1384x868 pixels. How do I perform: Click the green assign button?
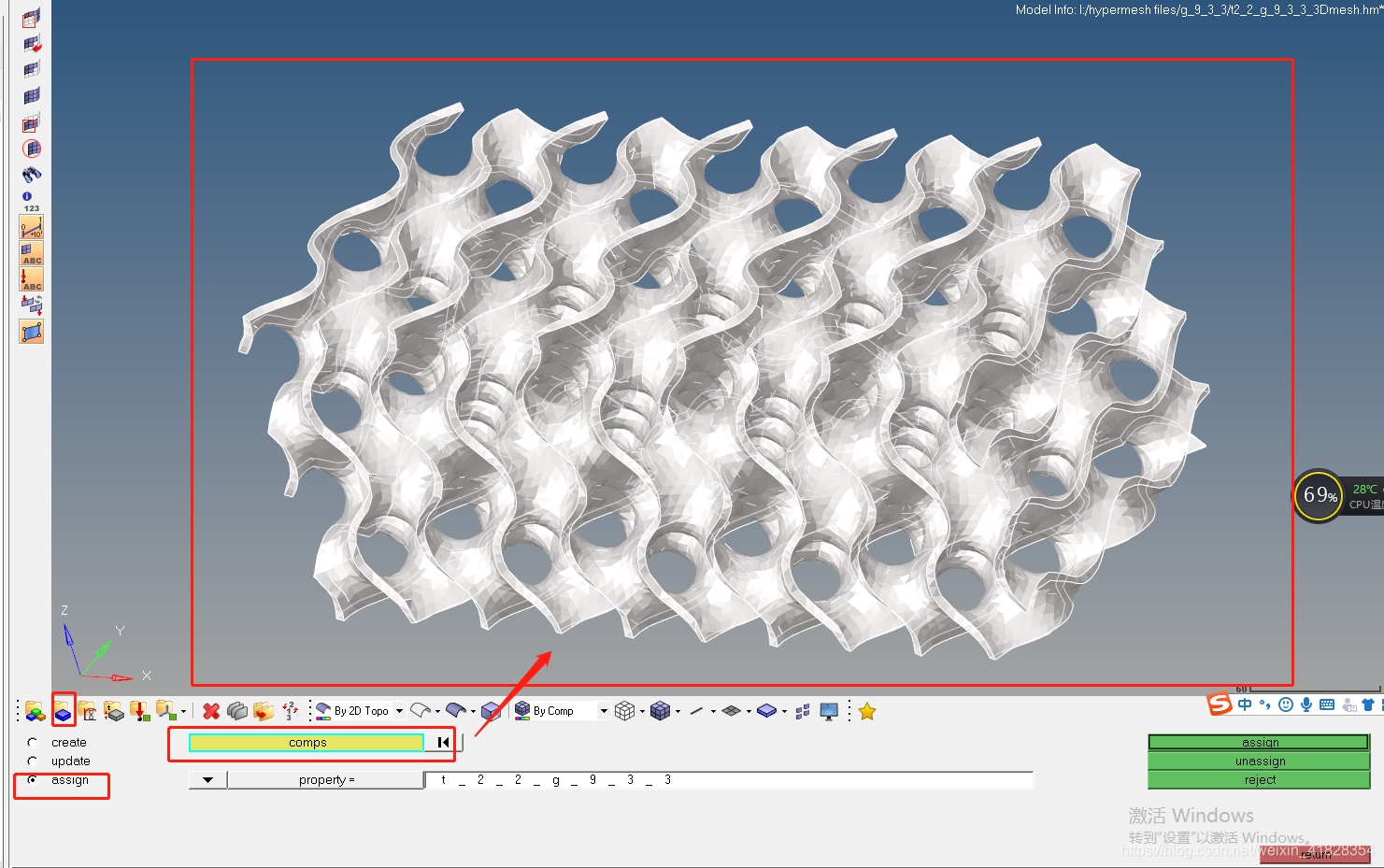coord(1259,743)
